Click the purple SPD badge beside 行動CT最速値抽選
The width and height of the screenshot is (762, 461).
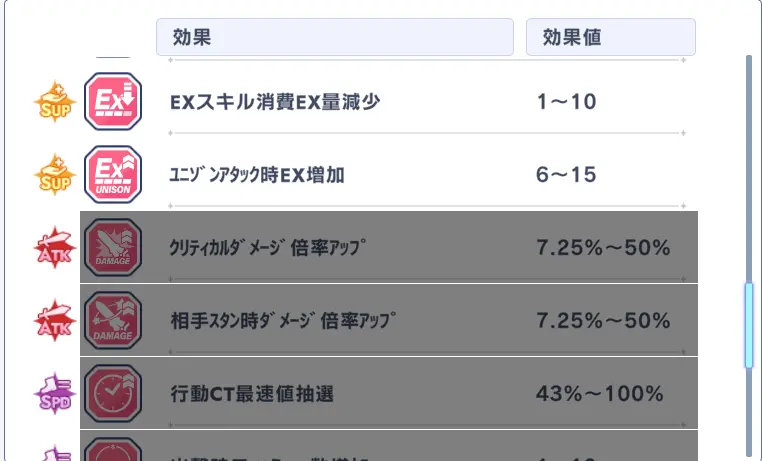(x=55, y=393)
